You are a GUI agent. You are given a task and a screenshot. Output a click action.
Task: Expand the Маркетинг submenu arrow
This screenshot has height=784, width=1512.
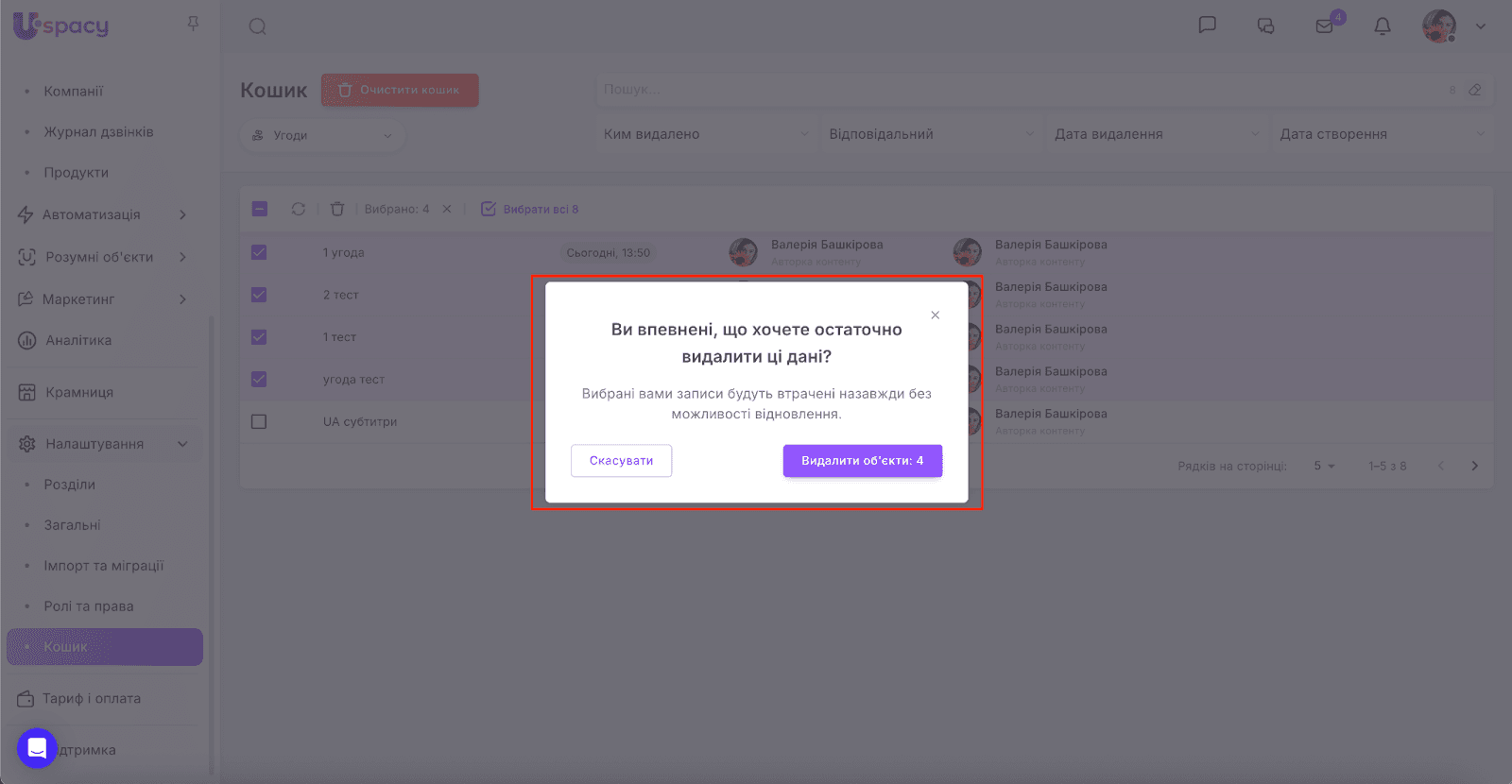point(182,299)
